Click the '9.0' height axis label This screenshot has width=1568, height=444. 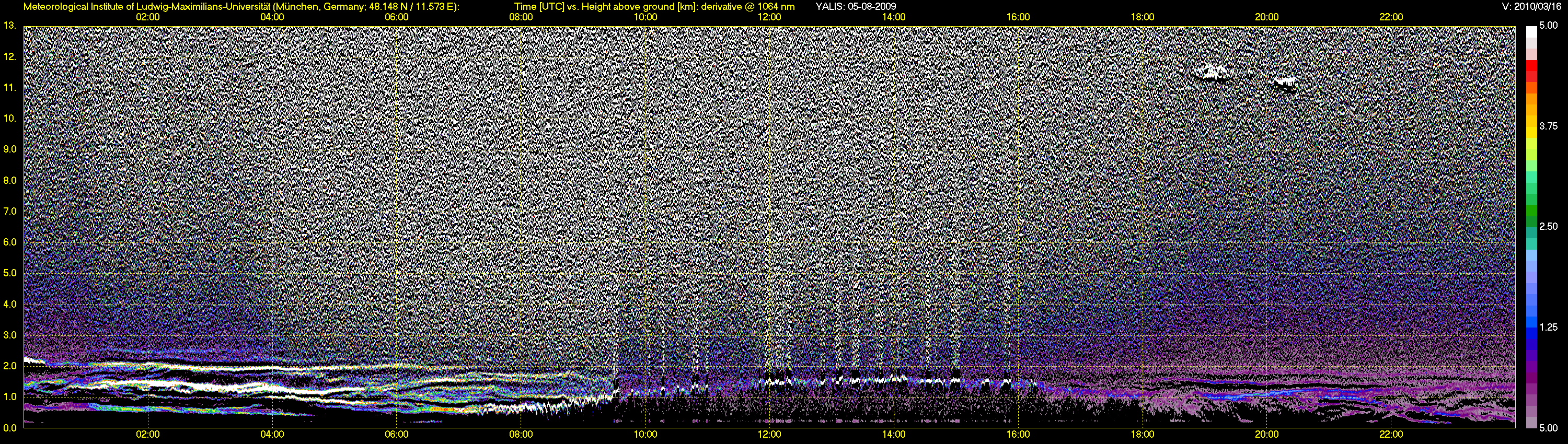(x=9, y=149)
